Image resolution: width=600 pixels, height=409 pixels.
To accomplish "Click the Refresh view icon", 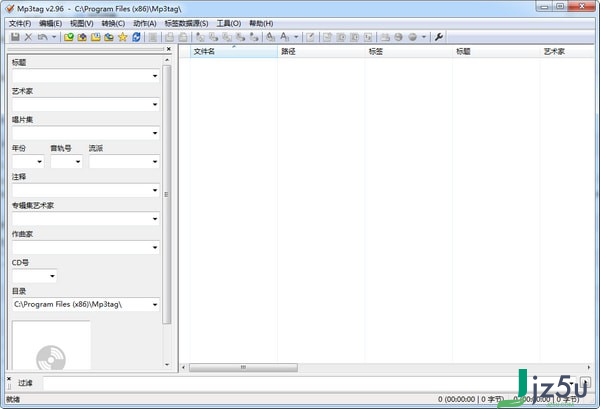I will coord(136,37).
